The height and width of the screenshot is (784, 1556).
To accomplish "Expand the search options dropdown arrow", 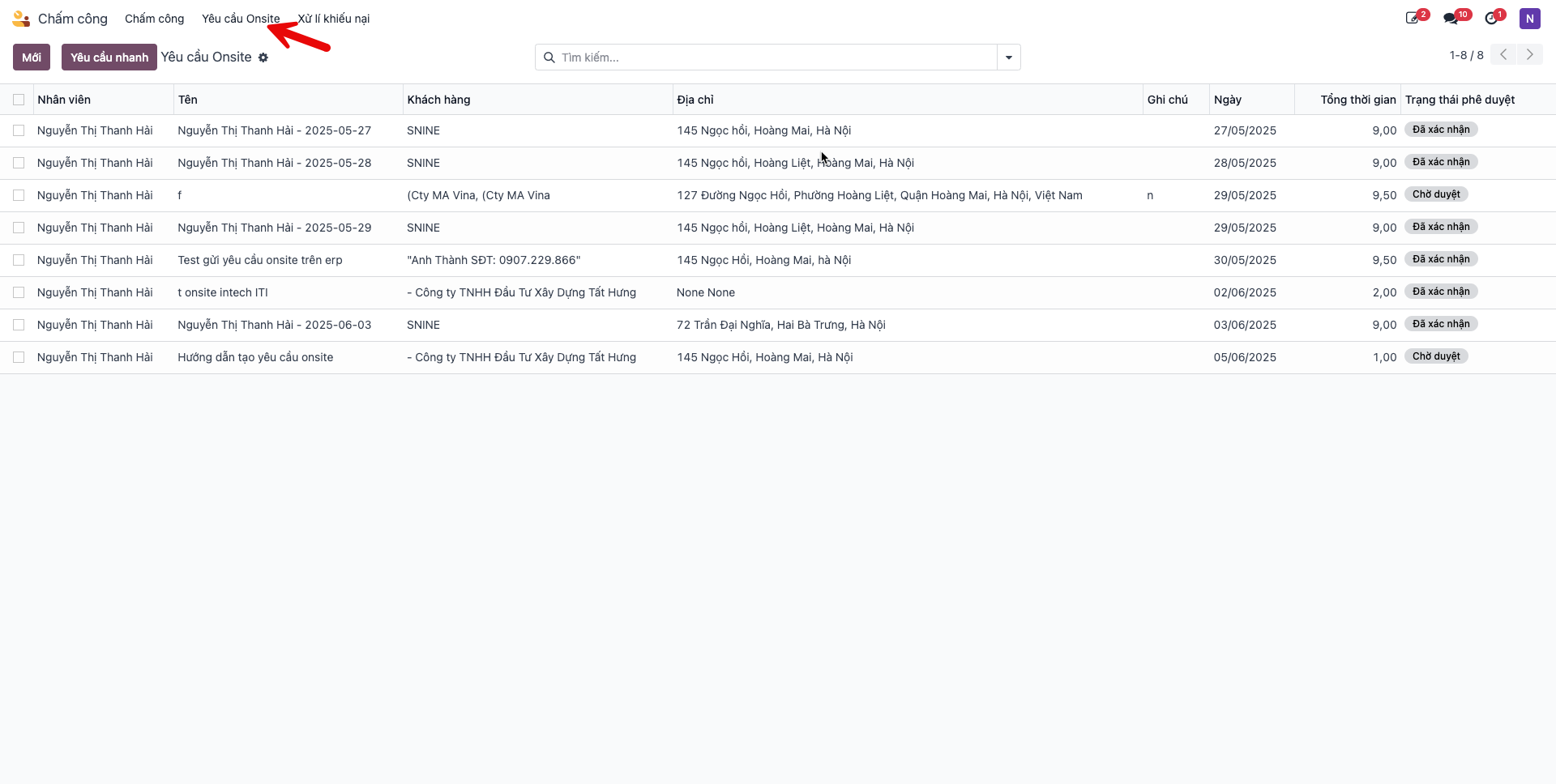I will [x=1009, y=58].
